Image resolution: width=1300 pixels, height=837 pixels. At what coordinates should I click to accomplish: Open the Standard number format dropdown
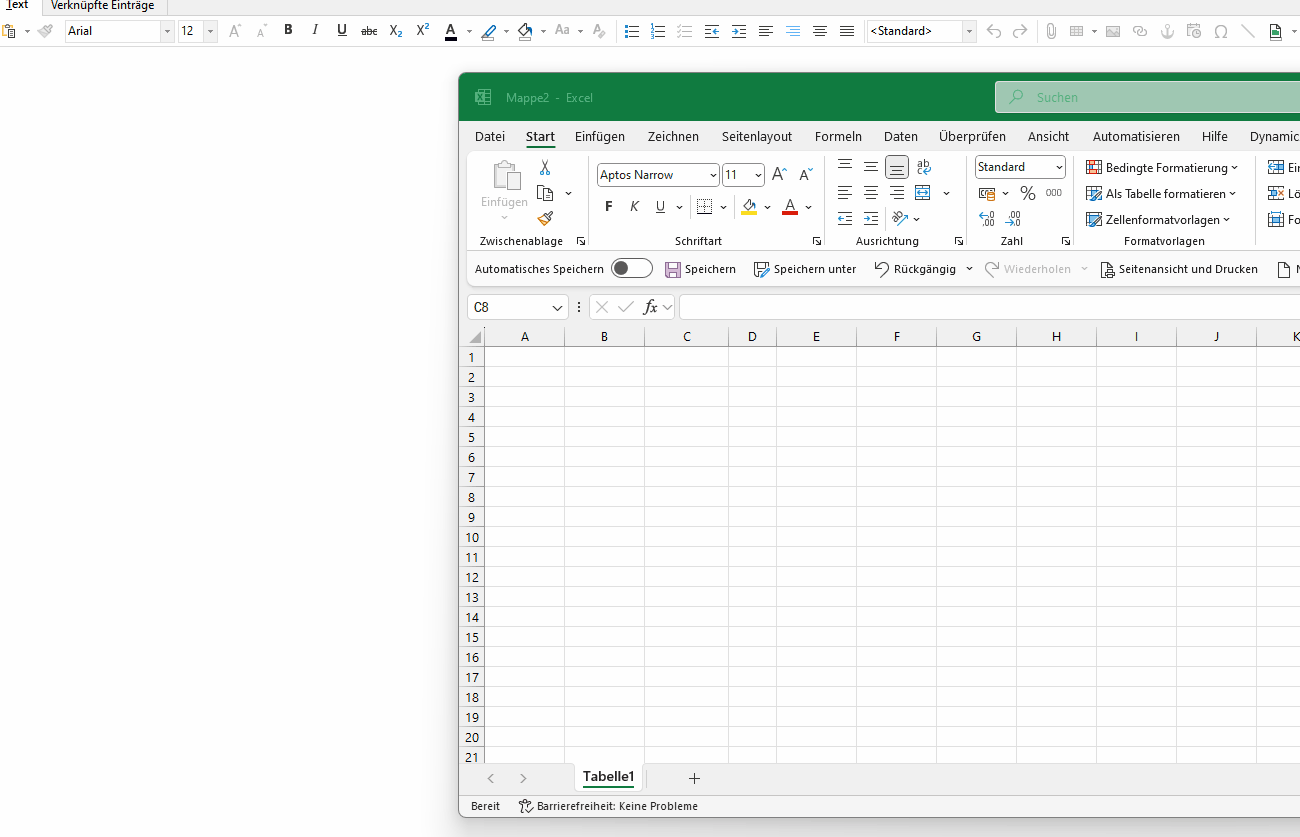coord(1059,167)
